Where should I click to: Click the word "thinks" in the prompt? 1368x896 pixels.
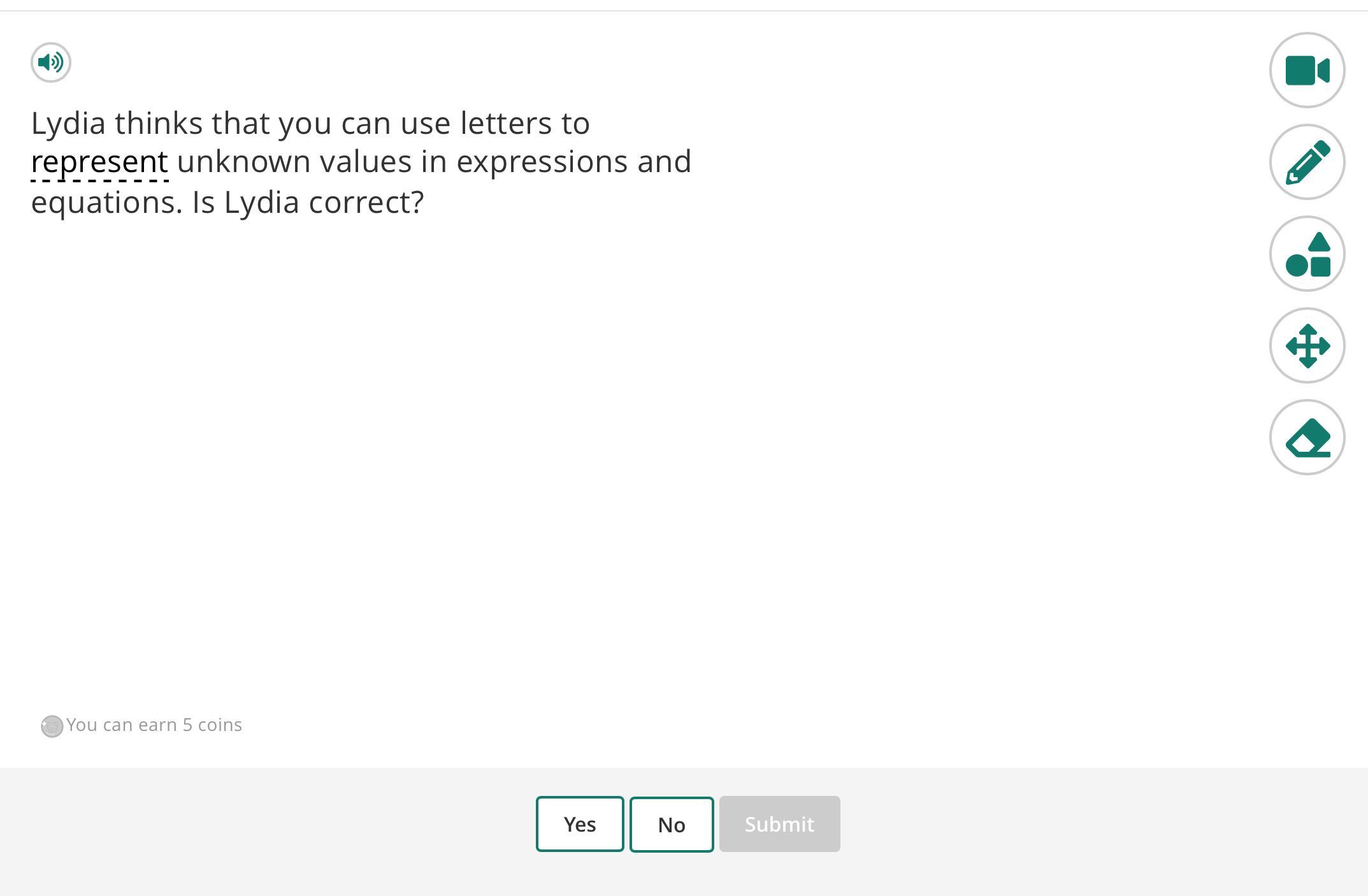[159, 123]
